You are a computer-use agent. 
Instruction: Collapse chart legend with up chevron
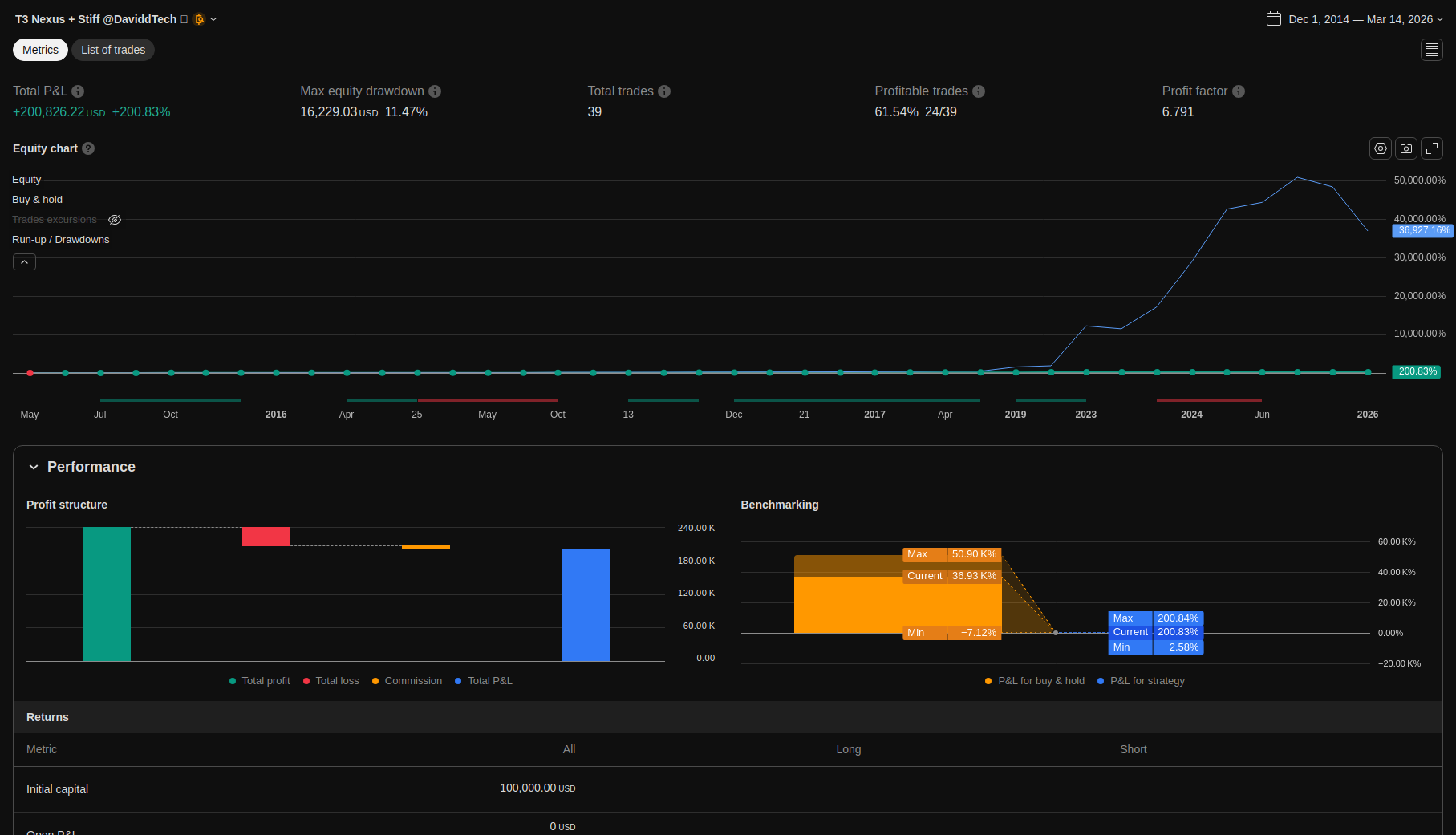click(24, 262)
